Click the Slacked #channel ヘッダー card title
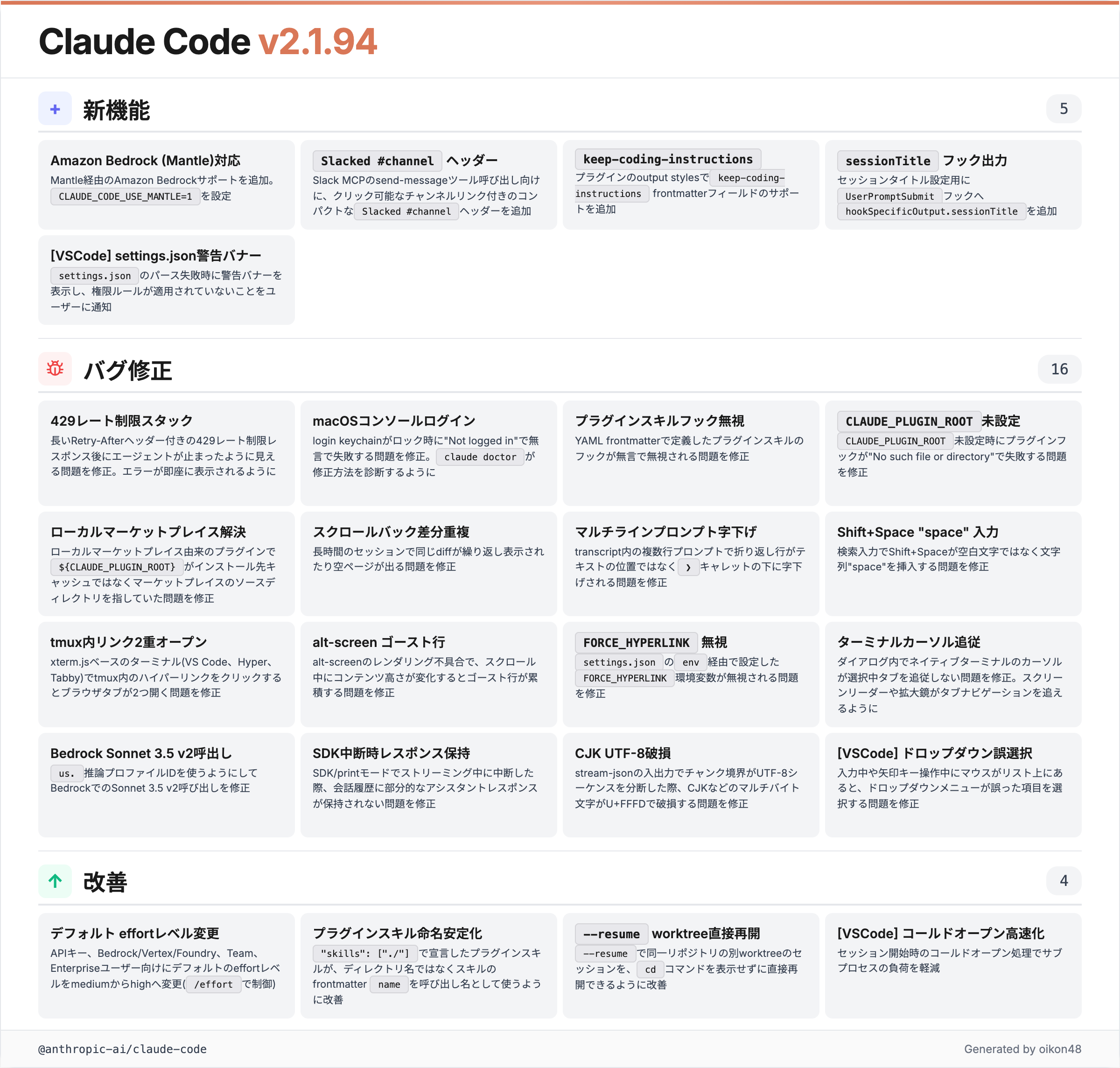This screenshot has height=1068, width=1120. point(405,161)
